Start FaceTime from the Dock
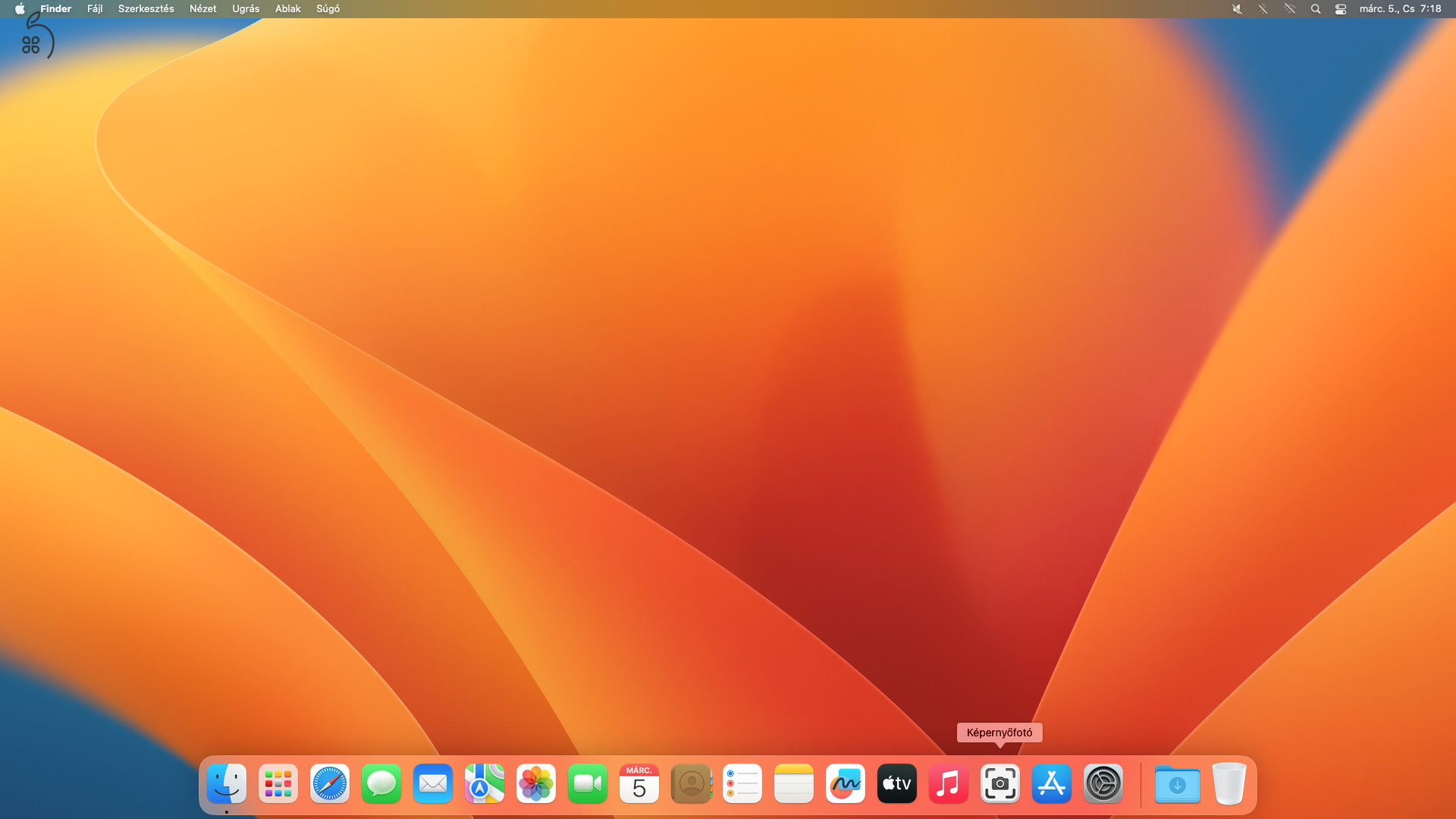This screenshot has height=819, width=1456. (x=588, y=784)
